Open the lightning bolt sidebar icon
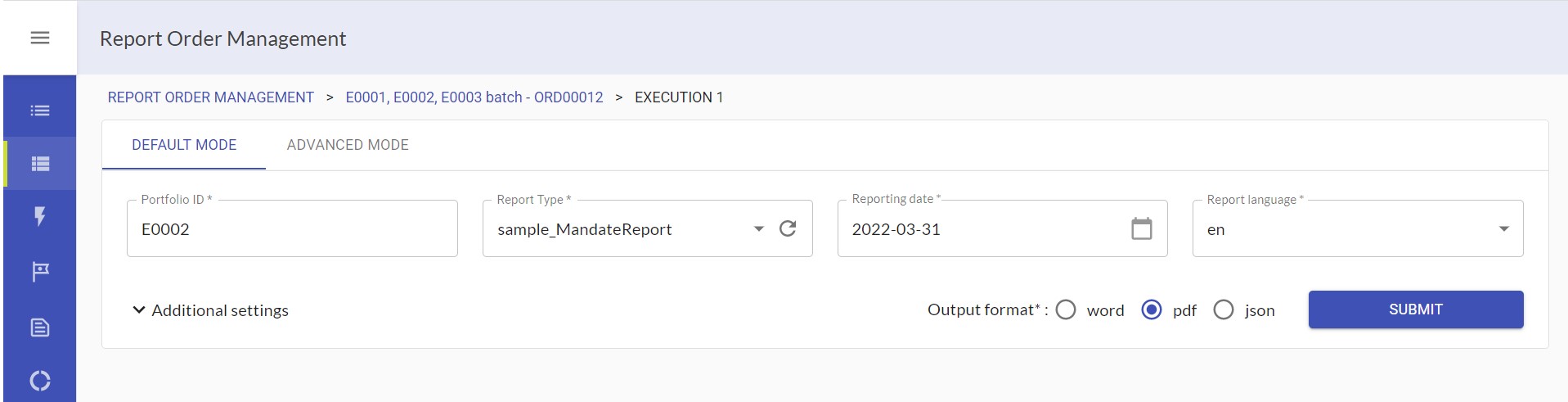Image resolution: width=1568 pixels, height=402 pixels. [x=39, y=217]
